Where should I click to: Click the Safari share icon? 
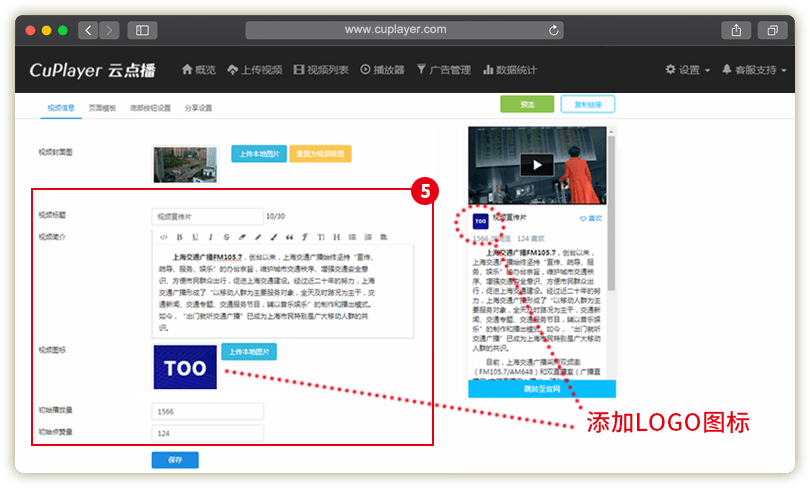[736, 30]
